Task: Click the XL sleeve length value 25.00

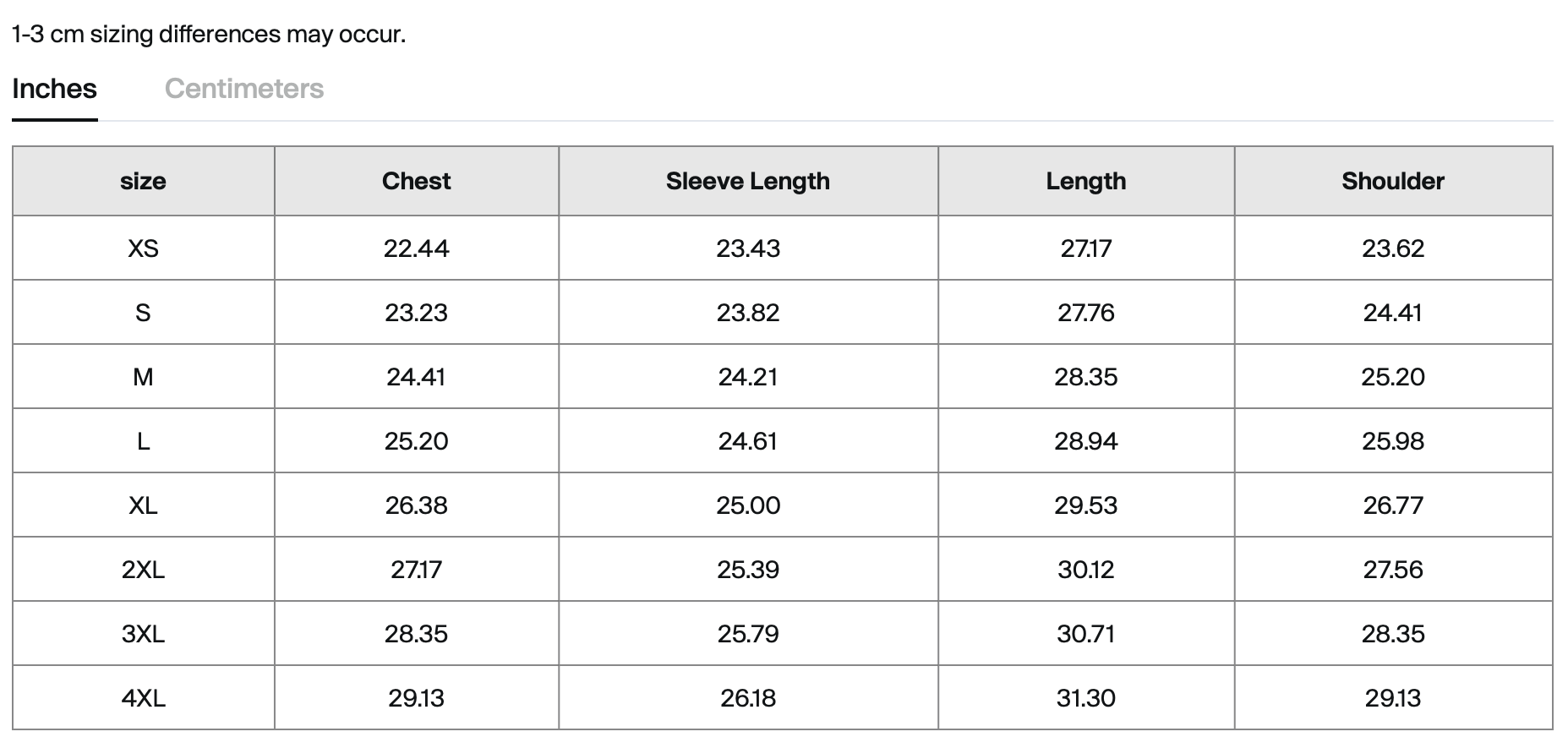Action: 748,505
